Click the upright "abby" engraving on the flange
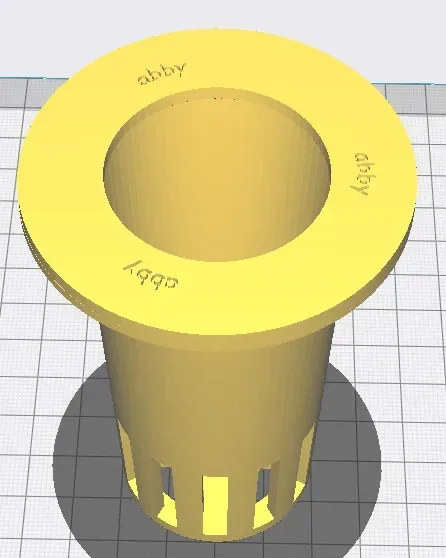Screen dimensions: 446x558 162,74
